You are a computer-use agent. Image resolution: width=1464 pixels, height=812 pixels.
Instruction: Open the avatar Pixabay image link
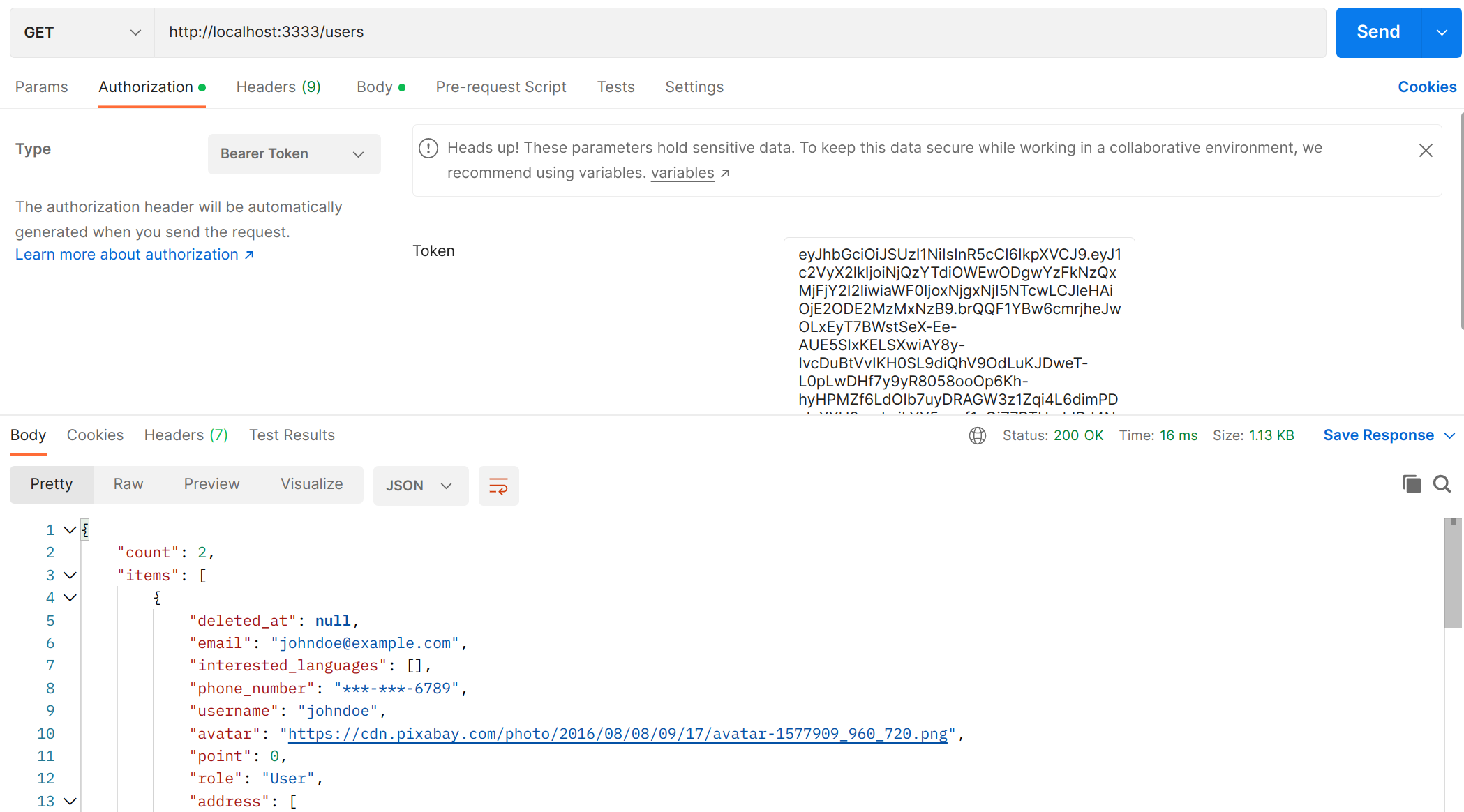click(x=617, y=733)
